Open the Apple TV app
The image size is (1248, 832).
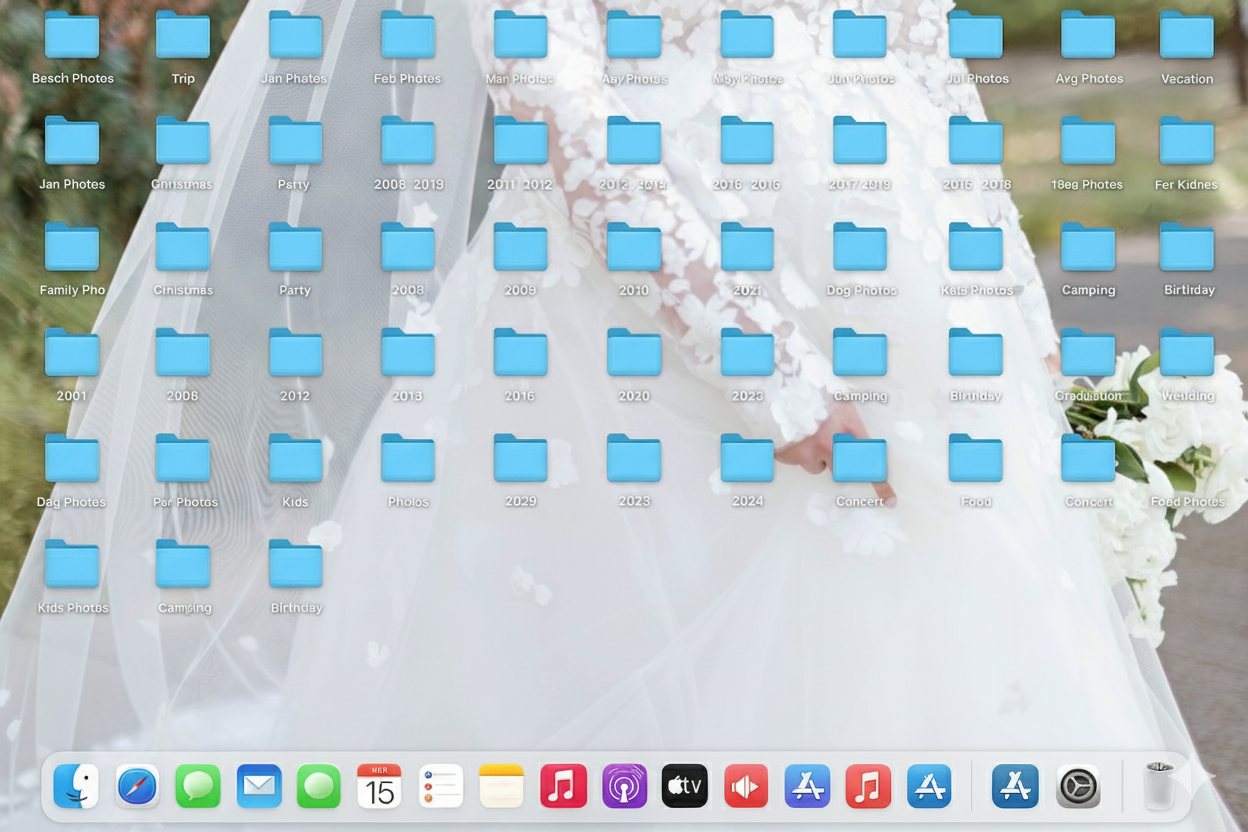tap(685, 787)
